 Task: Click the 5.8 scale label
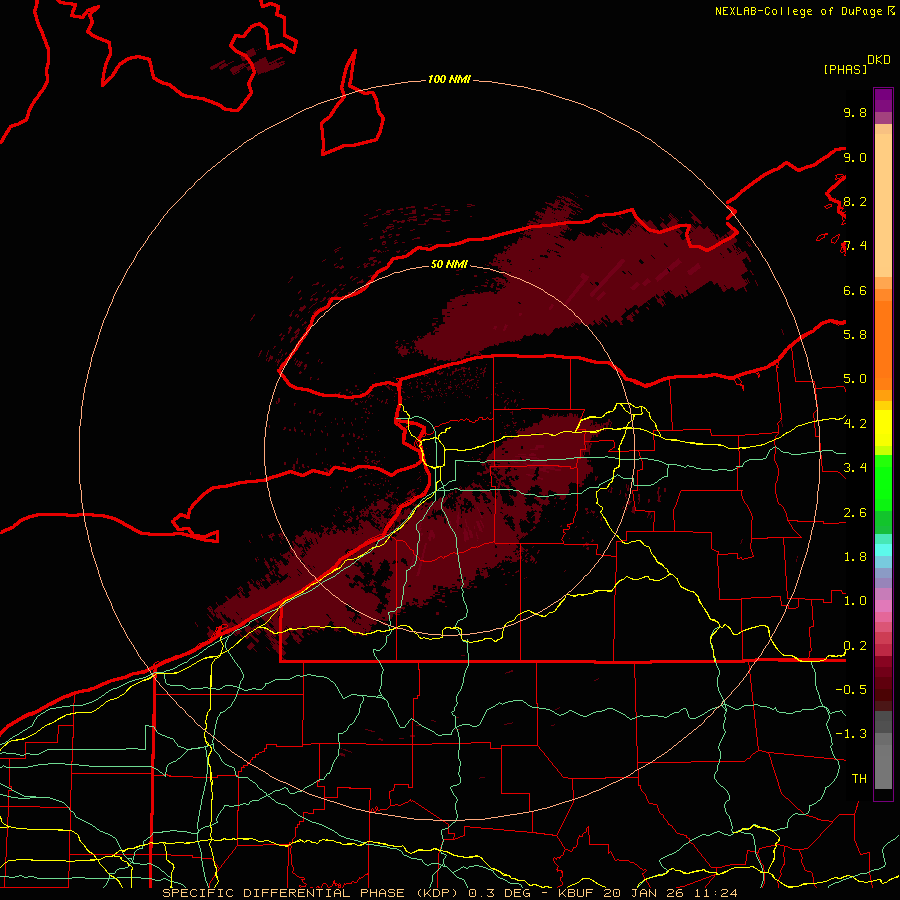pyautogui.click(x=855, y=334)
